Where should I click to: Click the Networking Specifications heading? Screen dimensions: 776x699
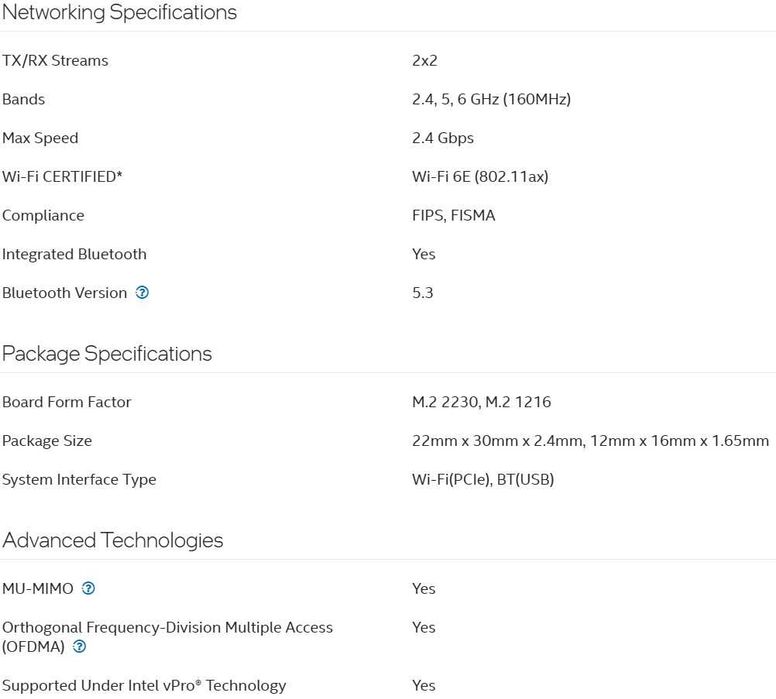pos(119,13)
